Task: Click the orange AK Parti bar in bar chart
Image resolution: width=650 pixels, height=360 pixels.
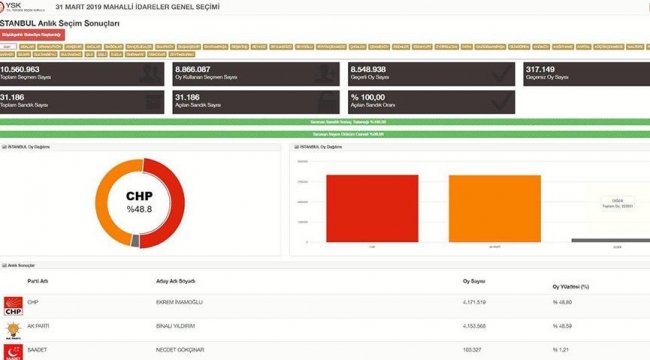Action: 495,209
